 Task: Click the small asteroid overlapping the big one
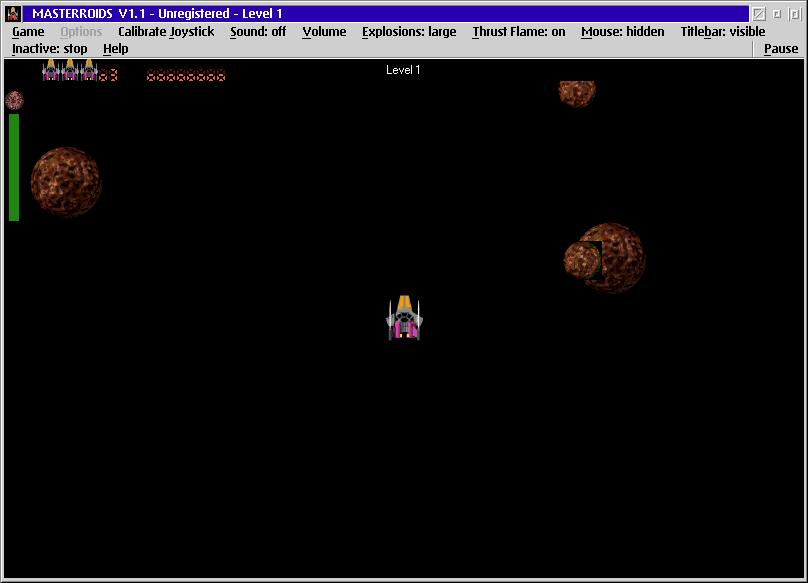click(582, 260)
